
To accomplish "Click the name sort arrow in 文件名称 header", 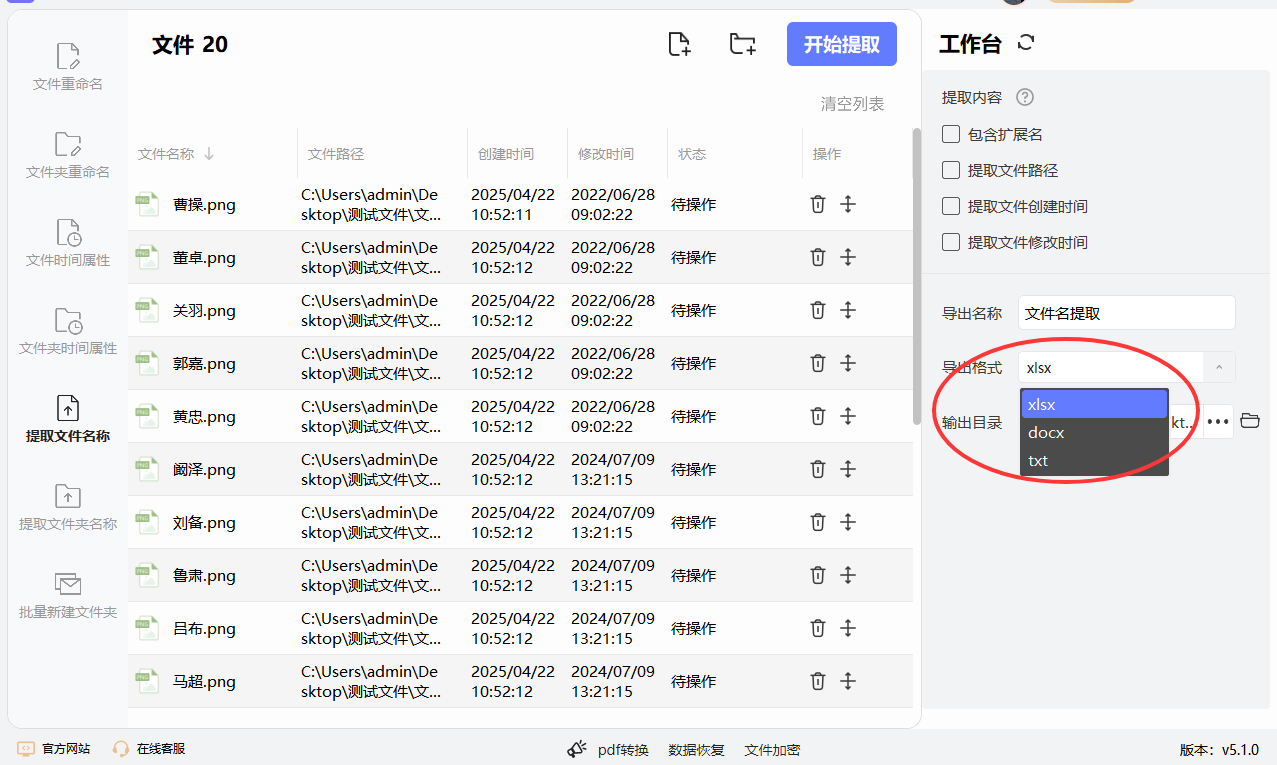I will [x=209, y=154].
